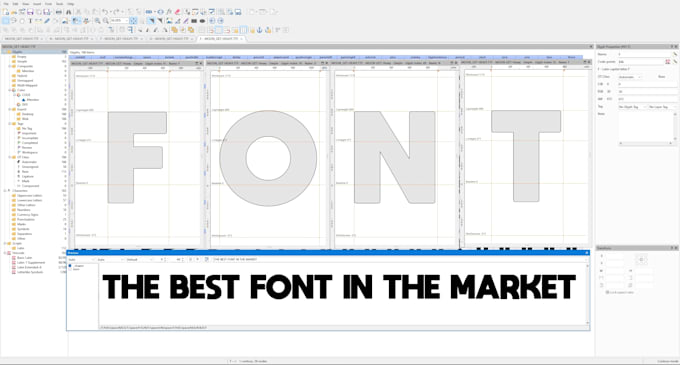The width and height of the screenshot is (680, 365).
Task: Click the binoculars Find icon
Action: coord(69,12)
